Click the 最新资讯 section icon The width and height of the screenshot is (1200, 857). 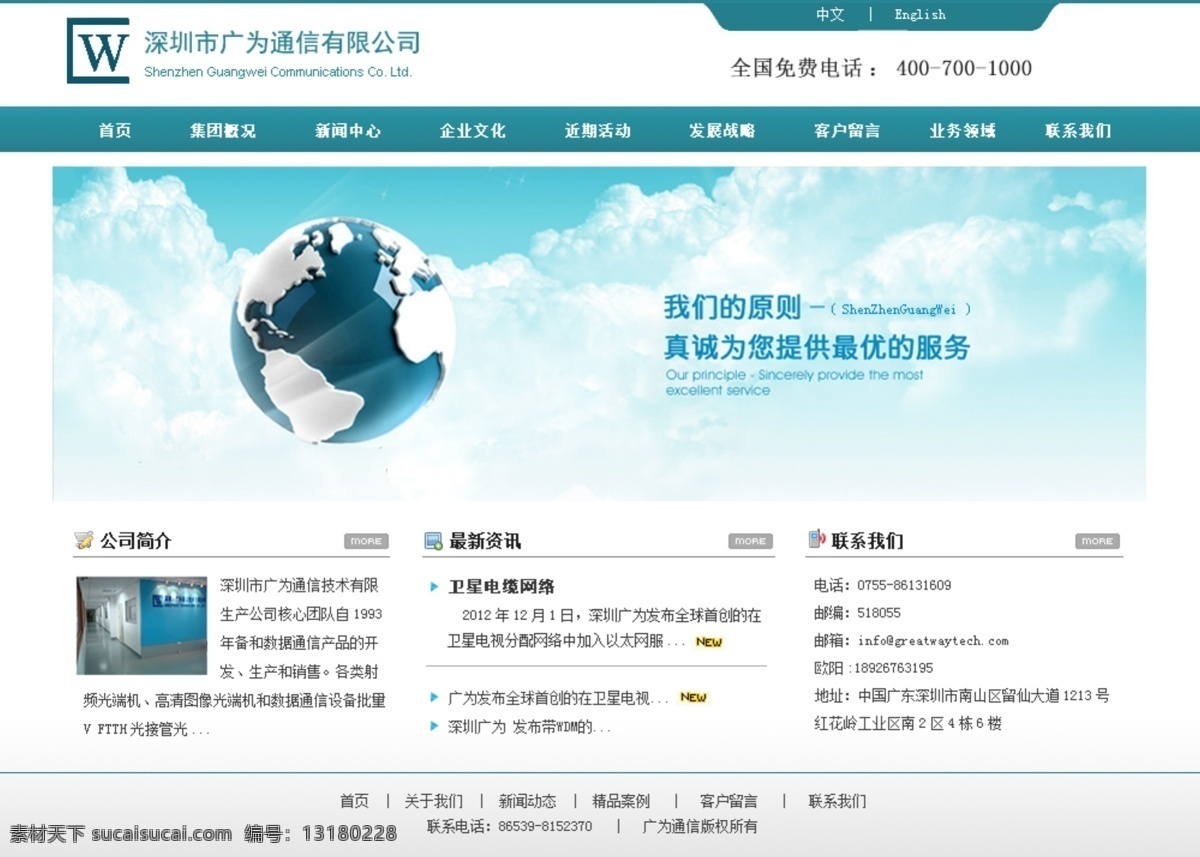pos(433,541)
